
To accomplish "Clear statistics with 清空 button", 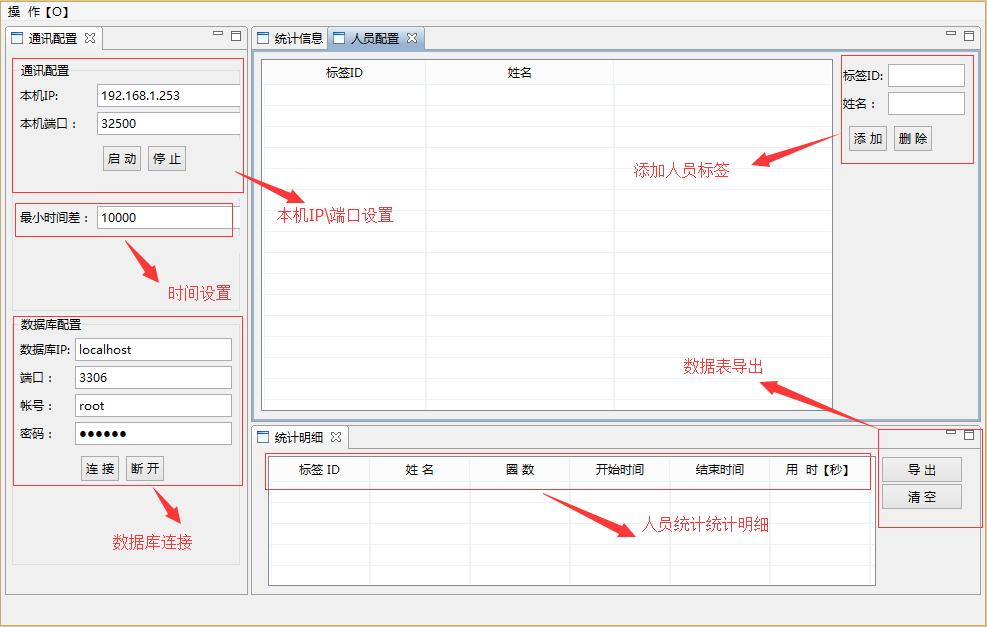I will (922, 497).
